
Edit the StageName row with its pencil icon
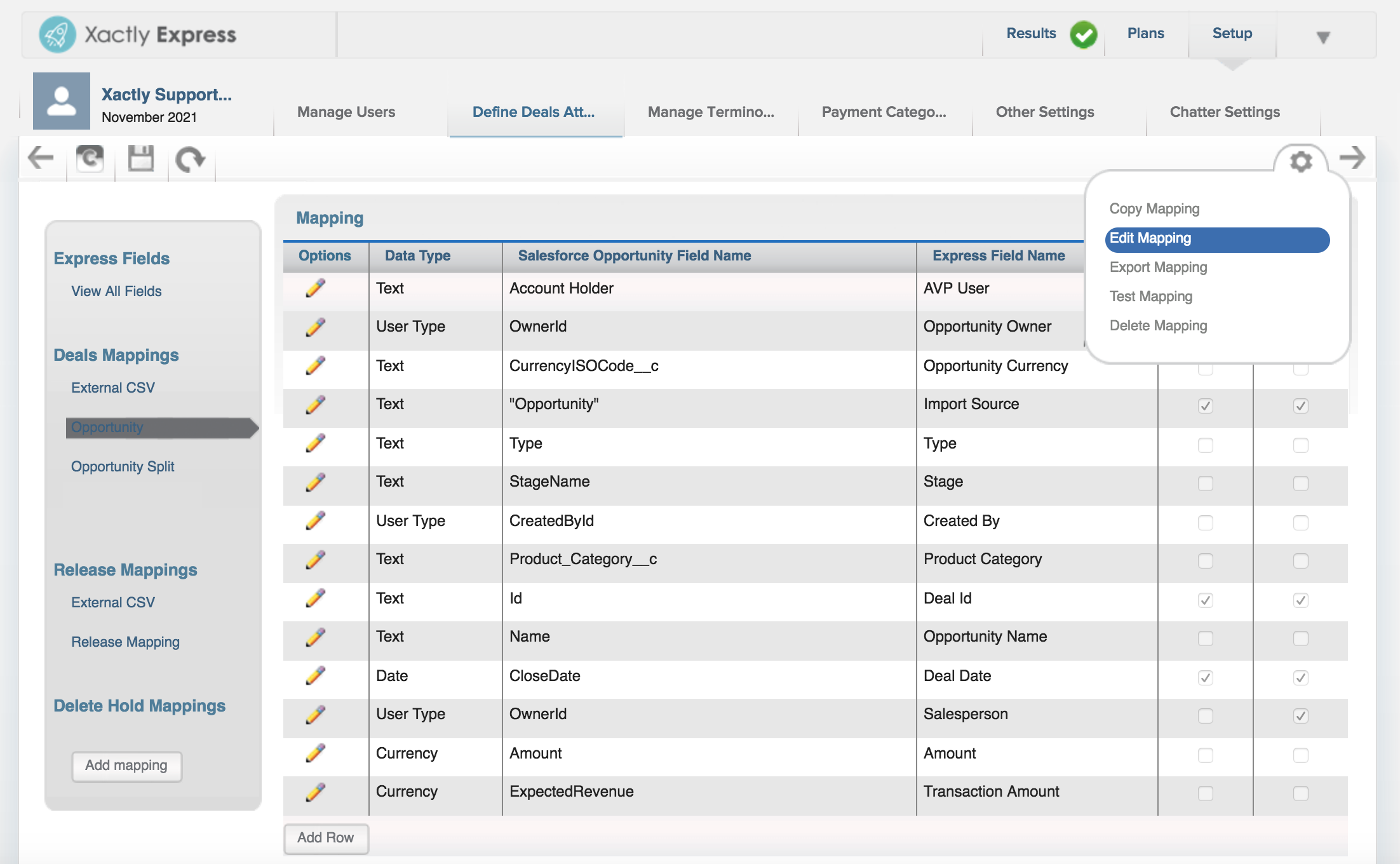(316, 482)
